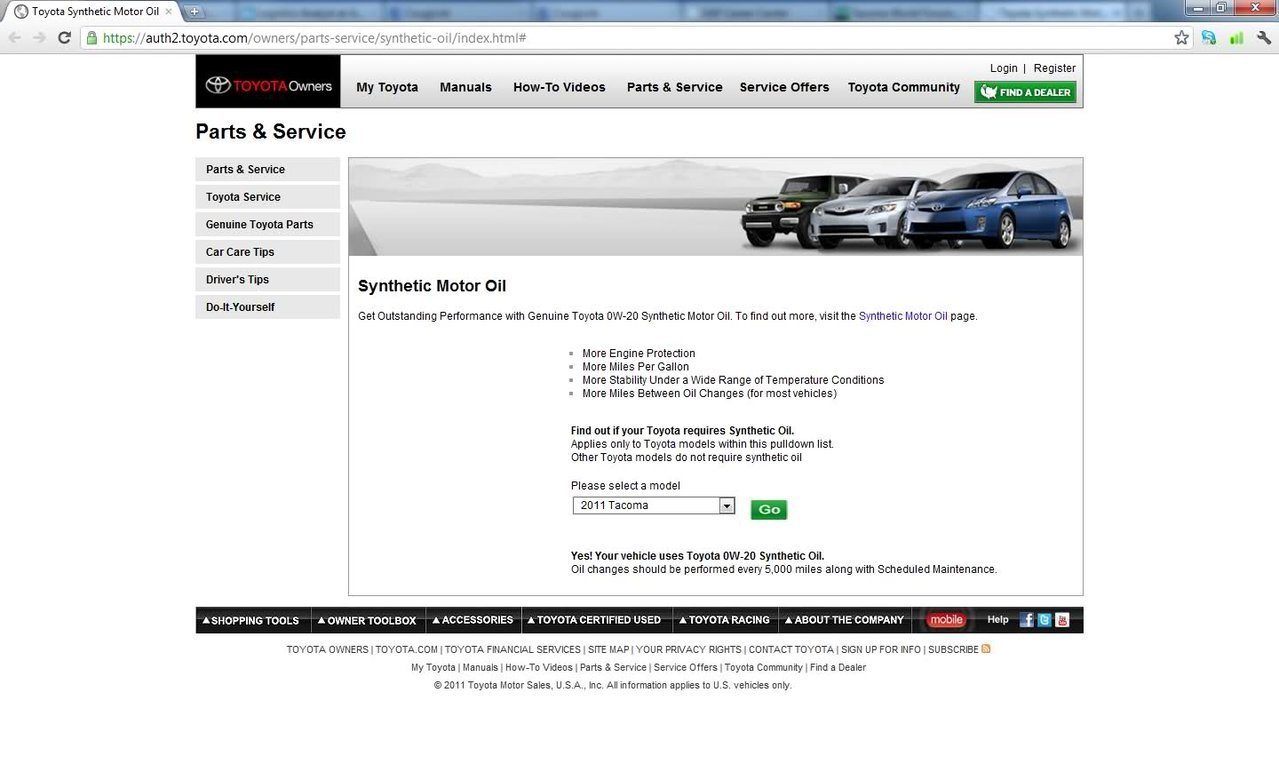The width and height of the screenshot is (1279, 764).
Task: Follow the Synthetic Motor Oil page link
Action: click(x=903, y=316)
